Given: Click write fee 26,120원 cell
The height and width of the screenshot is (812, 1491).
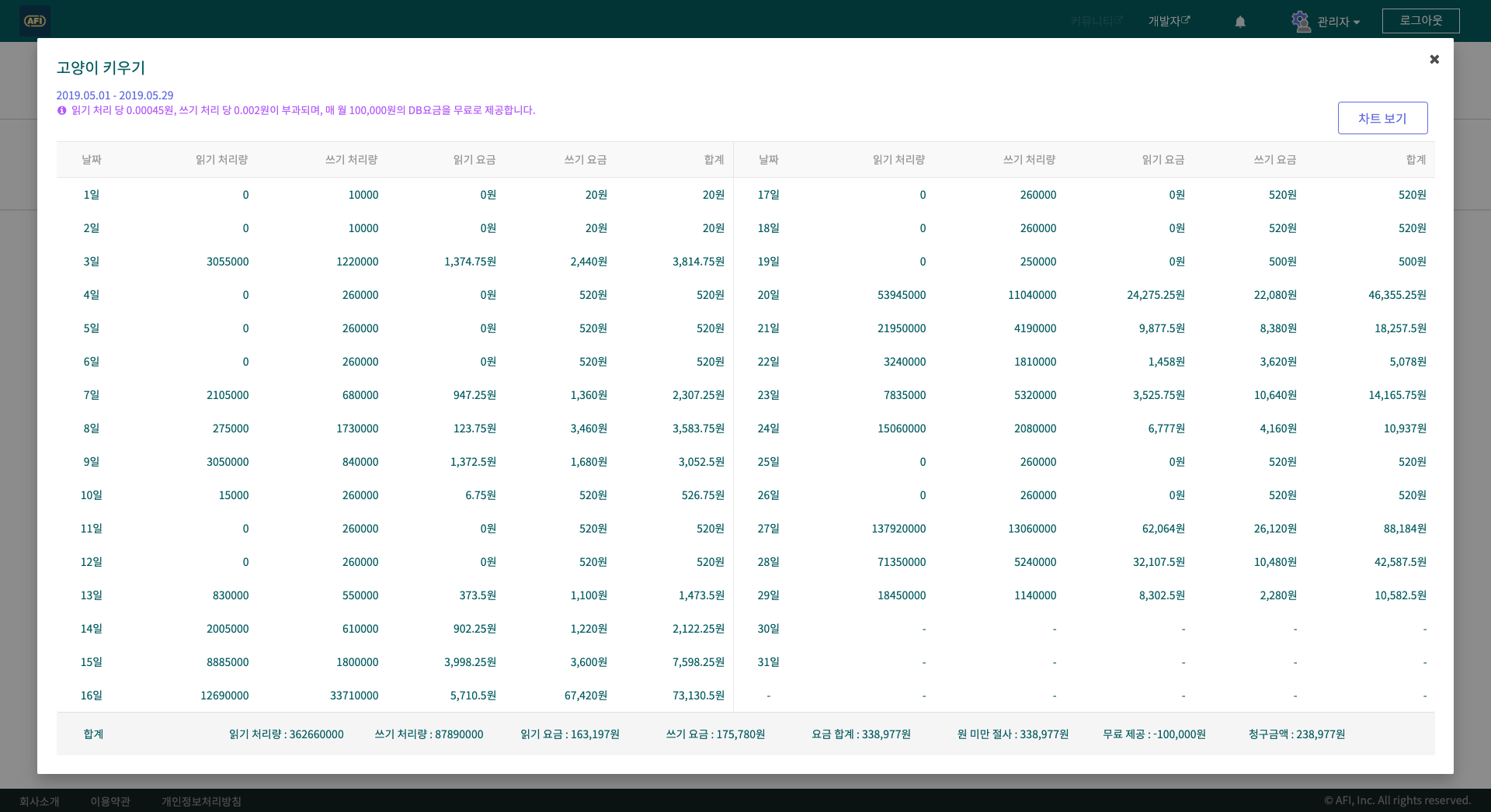Looking at the screenshot, I should point(1275,529).
